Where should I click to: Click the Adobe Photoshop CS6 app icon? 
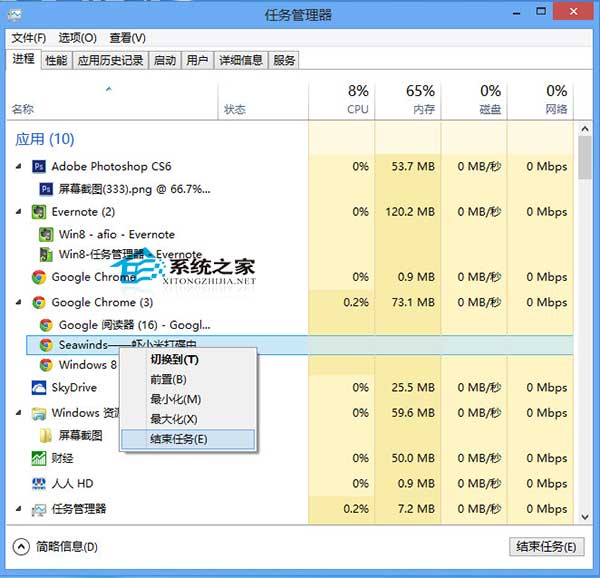point(39,167)
